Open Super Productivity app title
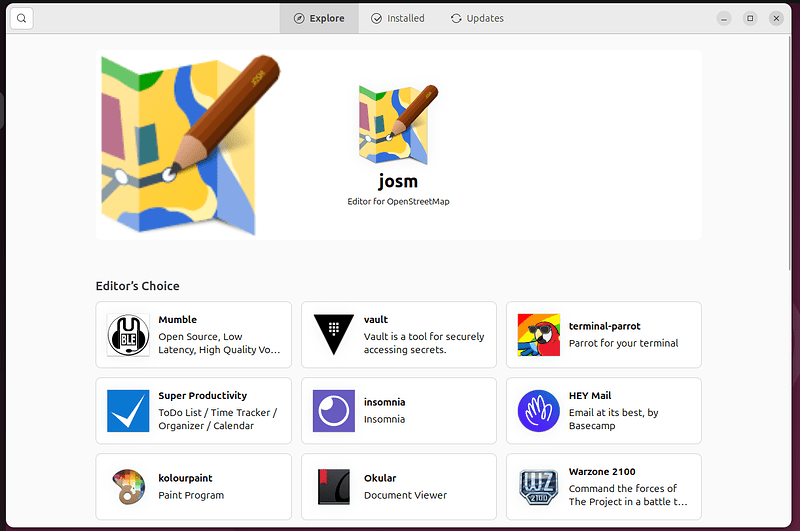Image resolution: width=800 pixels, height=531 pixels. coord(203,395)
